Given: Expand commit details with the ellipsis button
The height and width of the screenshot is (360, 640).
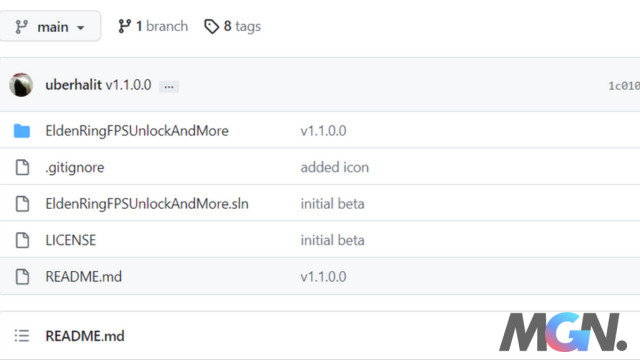Looking at the screenshot, I should (169, 87).
